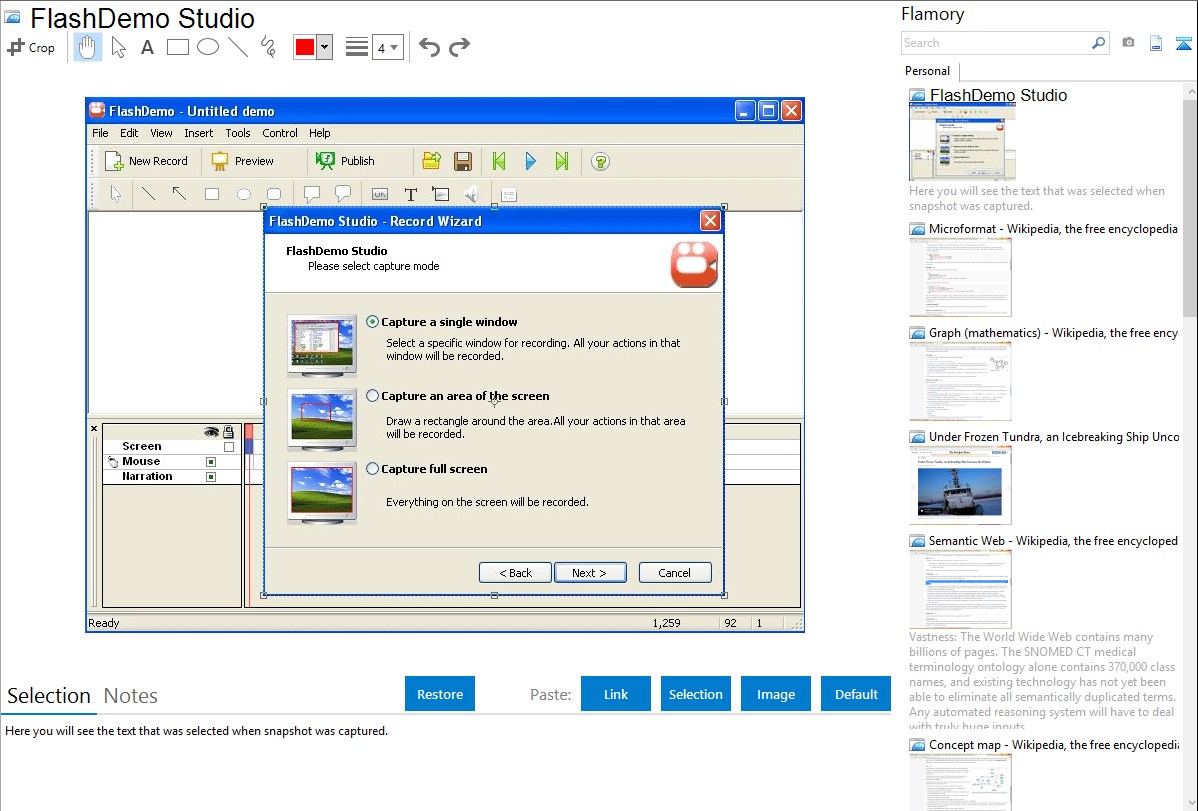Screen dimensions: 1198x811
Task: Click the Default paste button
Action: coord(856,694)
